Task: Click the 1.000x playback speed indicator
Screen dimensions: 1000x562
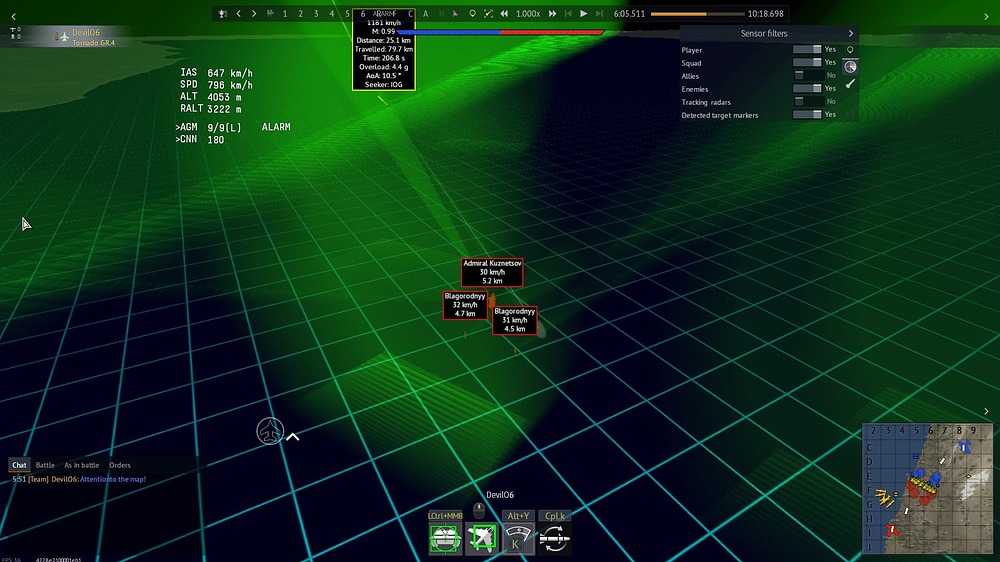Action: click(x=528, y=13)
